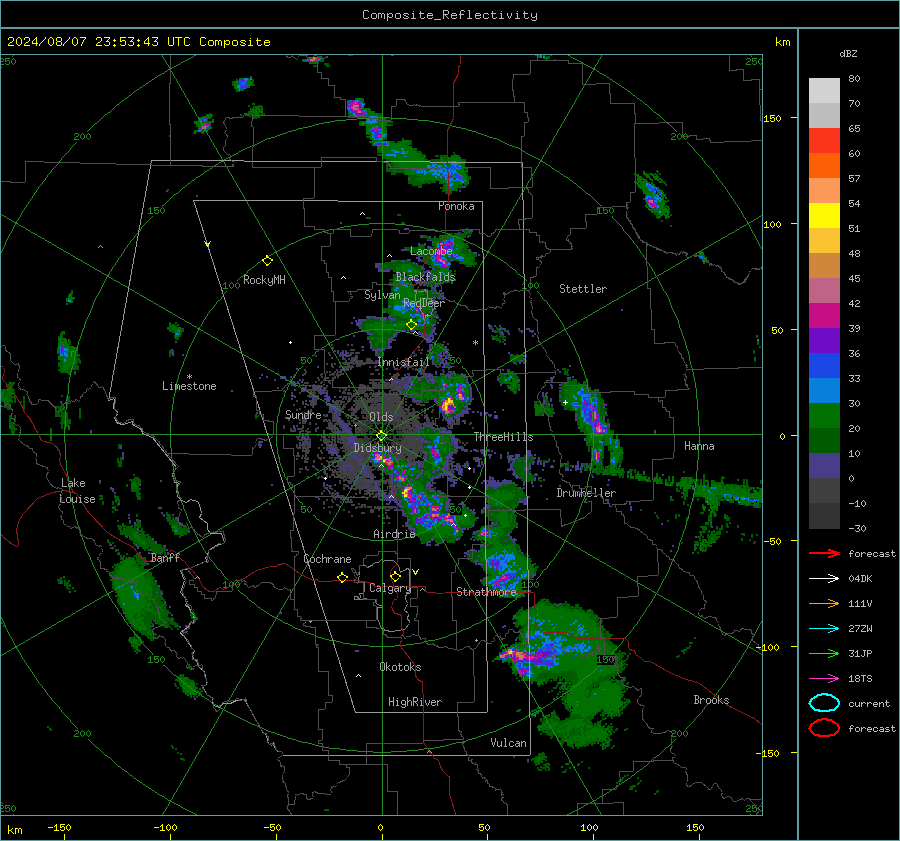Image resolution: width=900 pixels, height=841 pixels.
Task: Click the Innisfail town label
Action: point(403,362)
